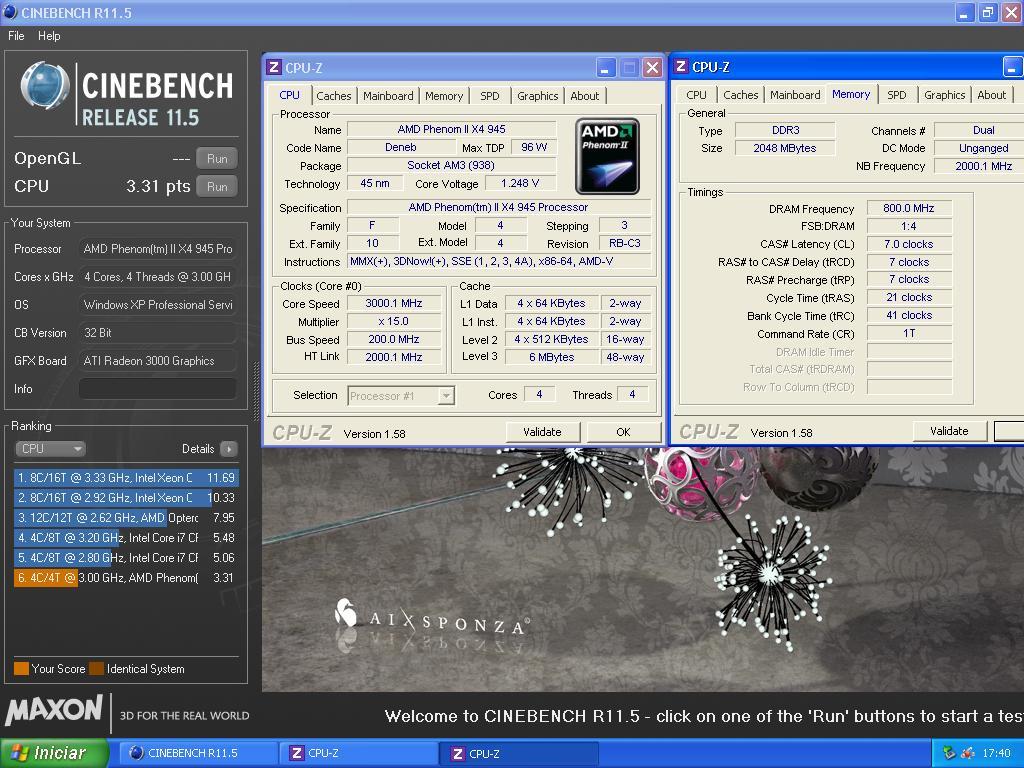This screenshot has height=768, width=1024.
Task: Select CPU tab in second CPU-Z window
Action: point(696,95)
